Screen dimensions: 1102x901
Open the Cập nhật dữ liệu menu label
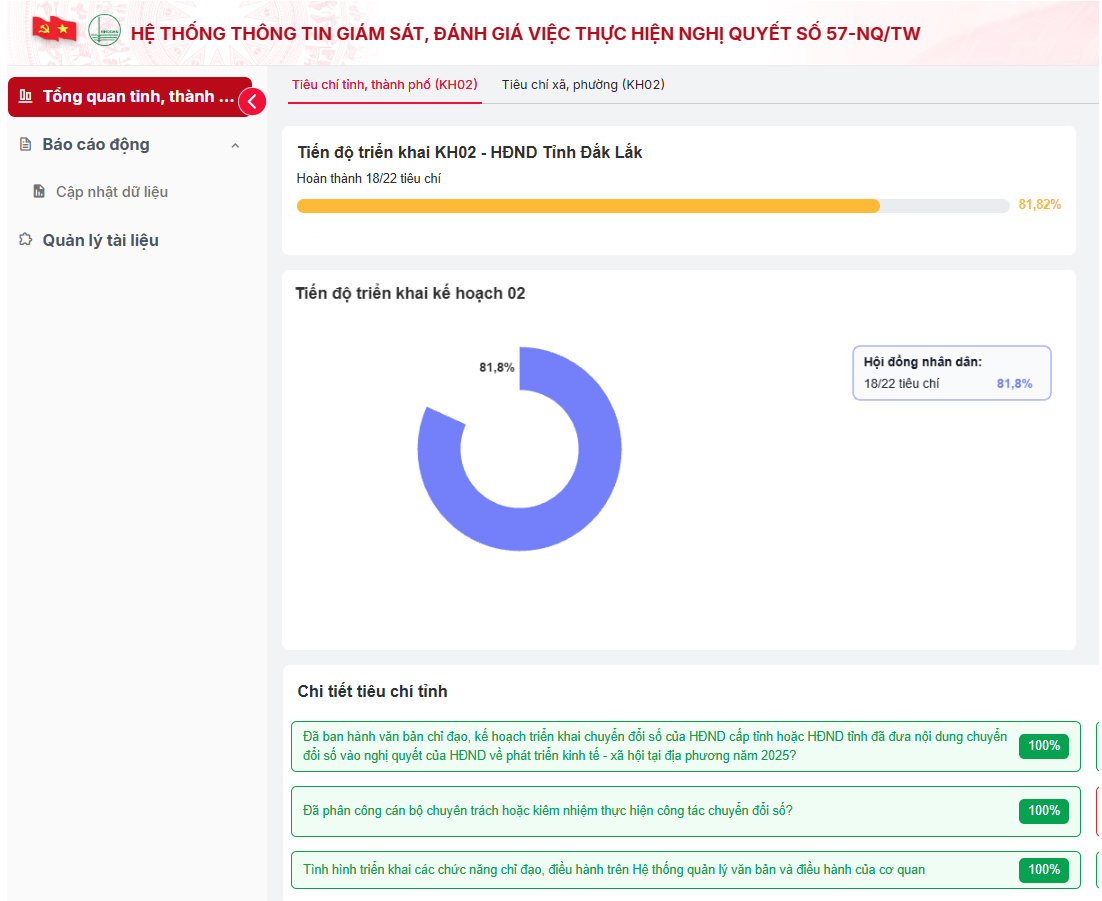[112, 192]
